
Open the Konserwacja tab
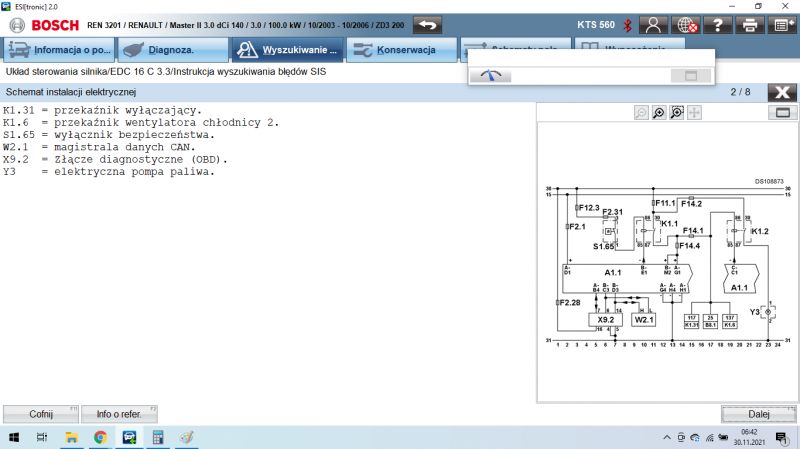[x=402, y=50]
